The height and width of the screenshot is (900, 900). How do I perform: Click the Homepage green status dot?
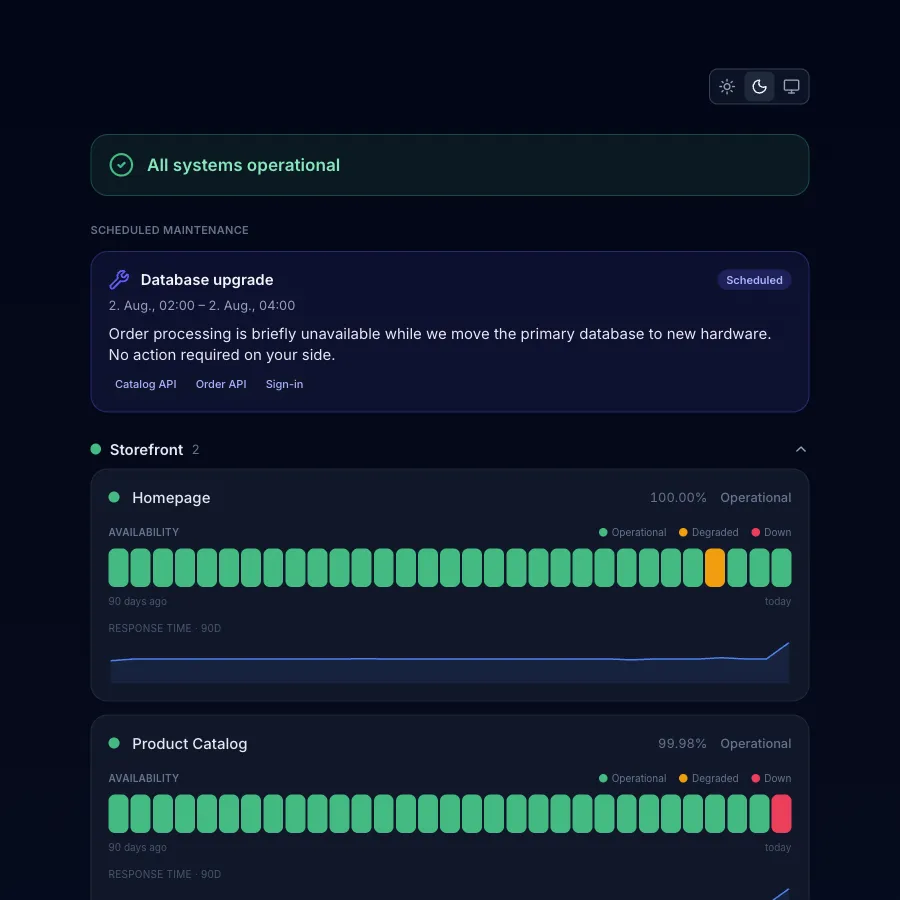[x=114, y=497]
